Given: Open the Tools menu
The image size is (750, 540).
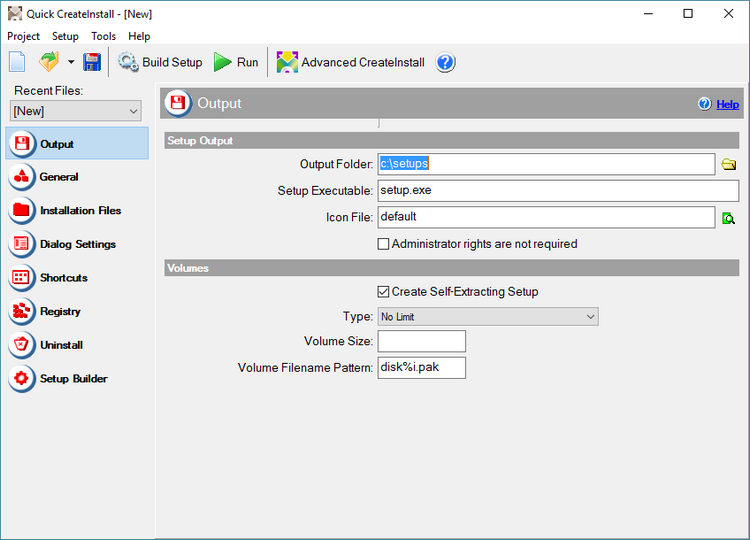Looking at the screenshot, I should [x=103, y=36].
